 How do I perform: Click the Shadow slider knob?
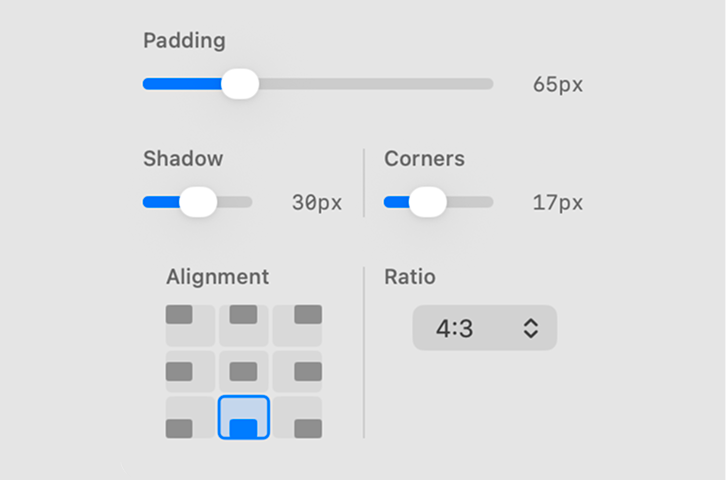point(198,202)
